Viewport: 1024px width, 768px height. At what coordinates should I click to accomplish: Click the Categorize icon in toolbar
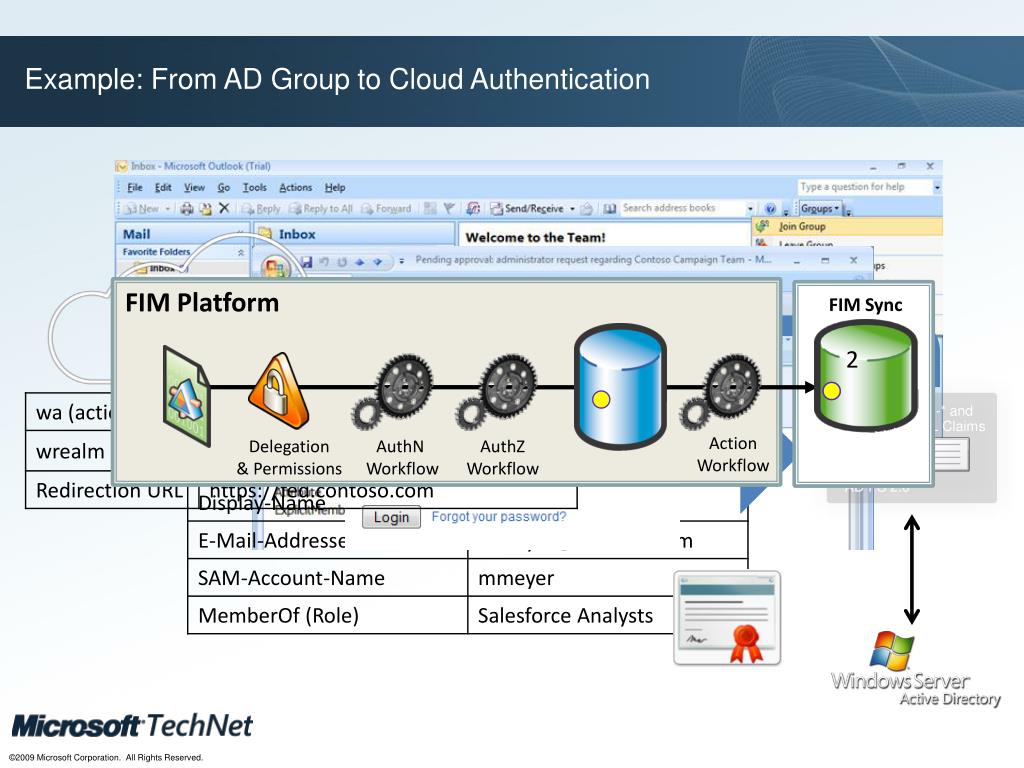pos(430,208)
